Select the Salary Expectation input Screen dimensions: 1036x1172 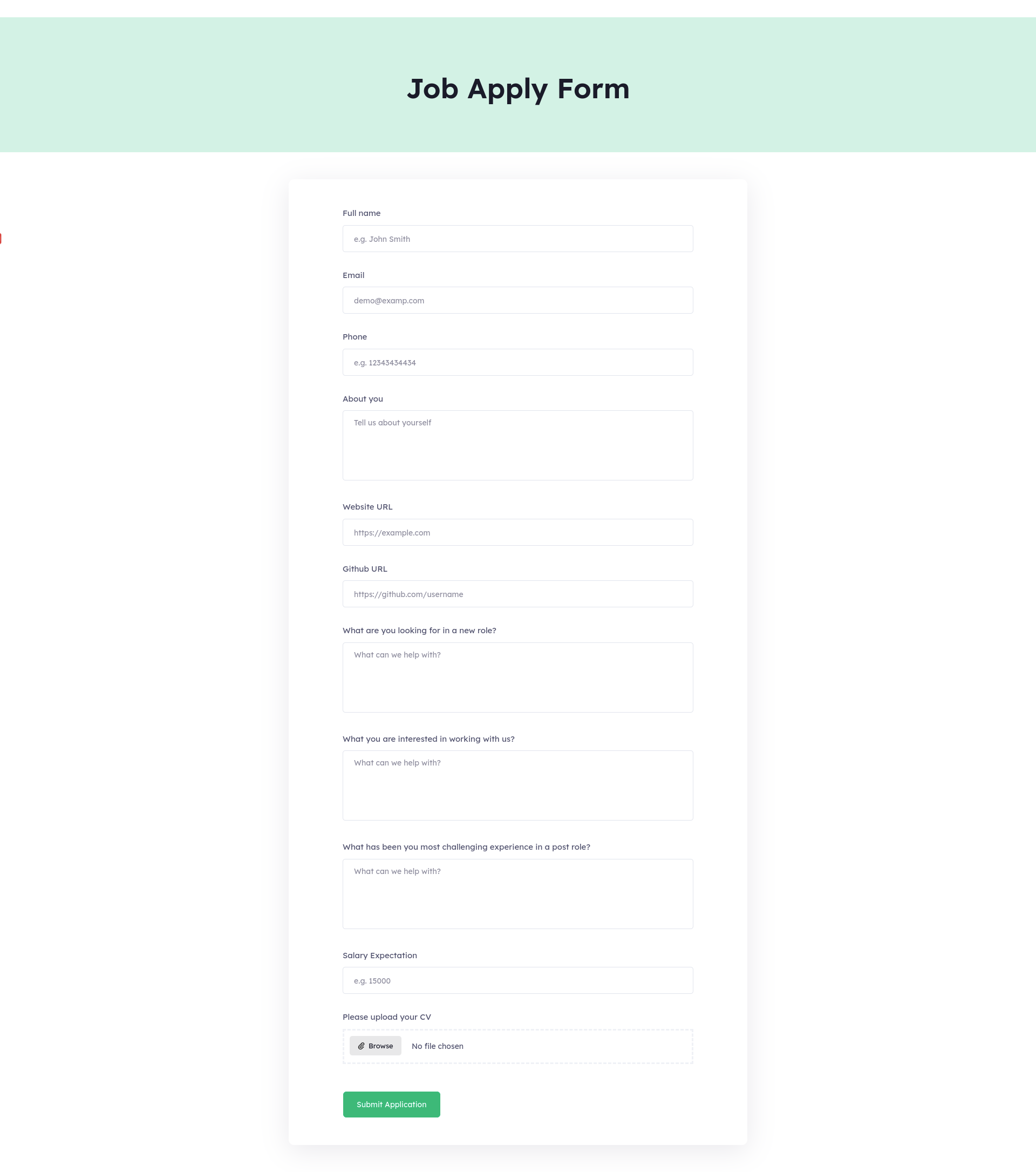[517, 980]
